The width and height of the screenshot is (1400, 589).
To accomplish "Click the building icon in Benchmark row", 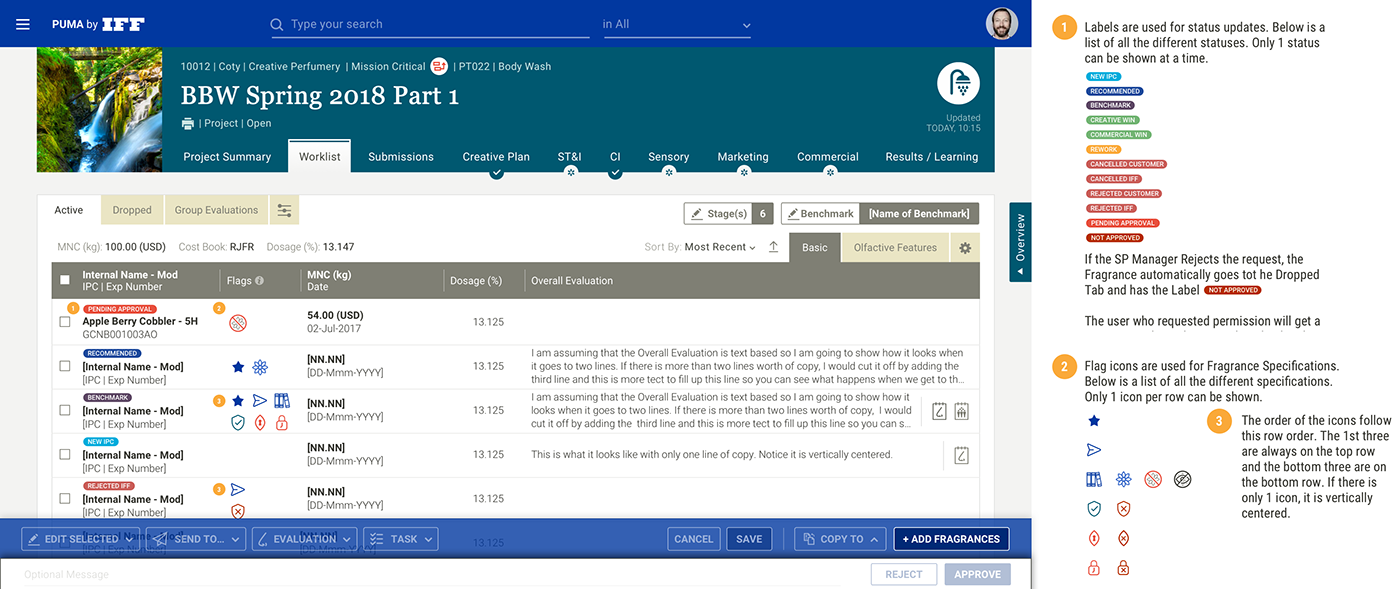I will [x=962, y=411].
